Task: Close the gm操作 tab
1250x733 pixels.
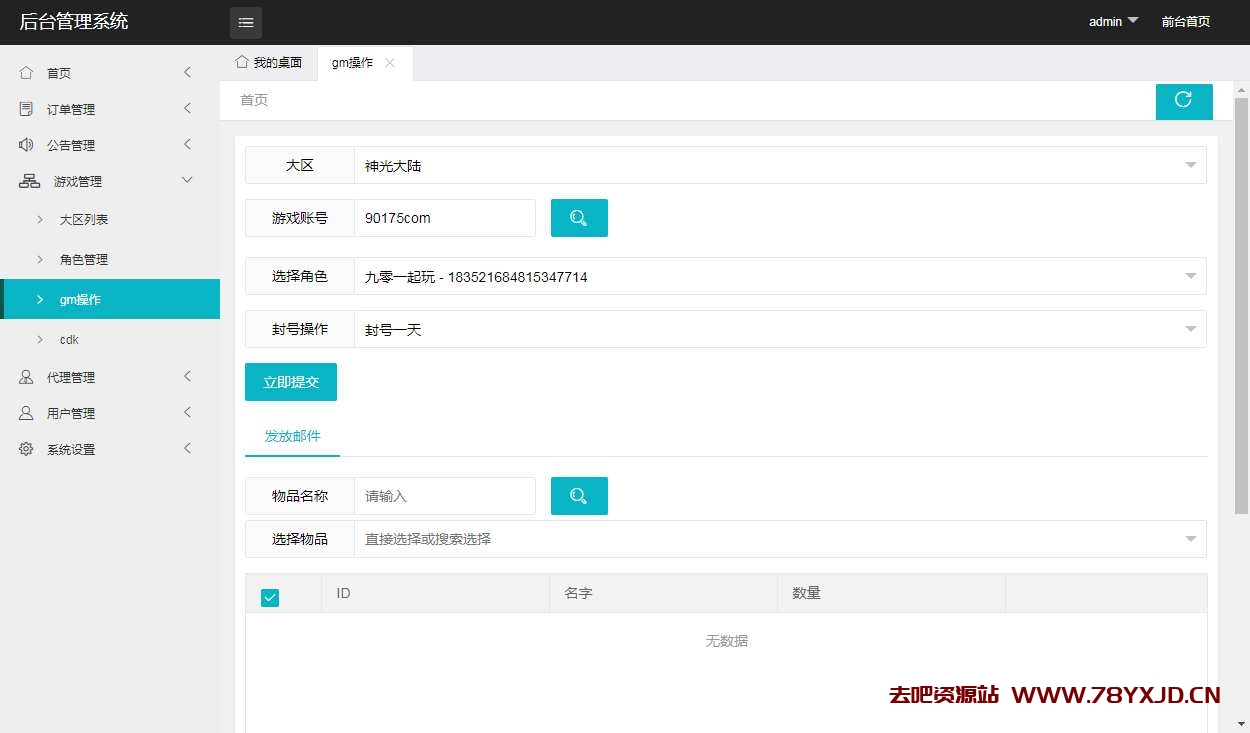Action: point(390,63)
